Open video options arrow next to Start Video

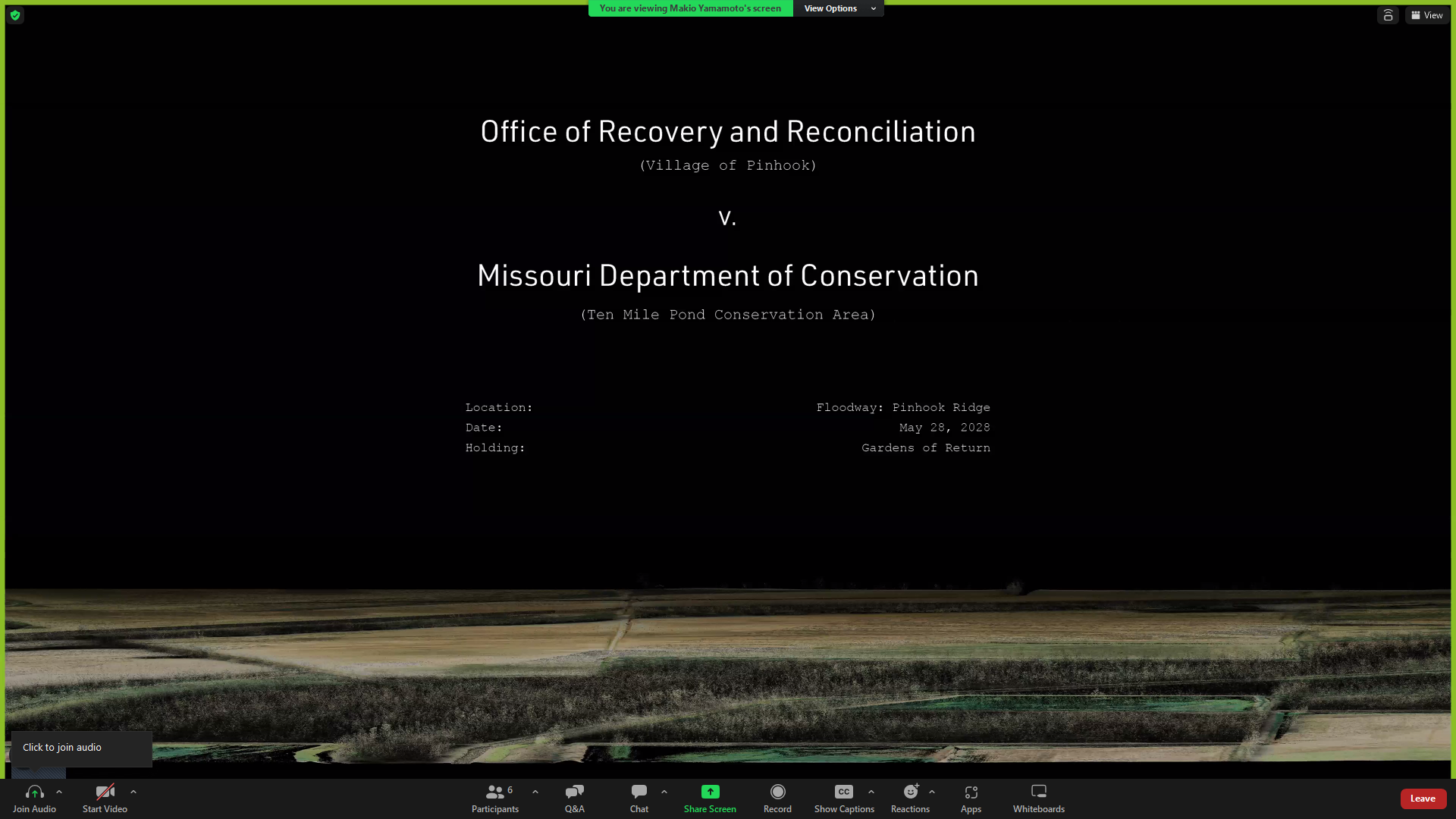133,792
